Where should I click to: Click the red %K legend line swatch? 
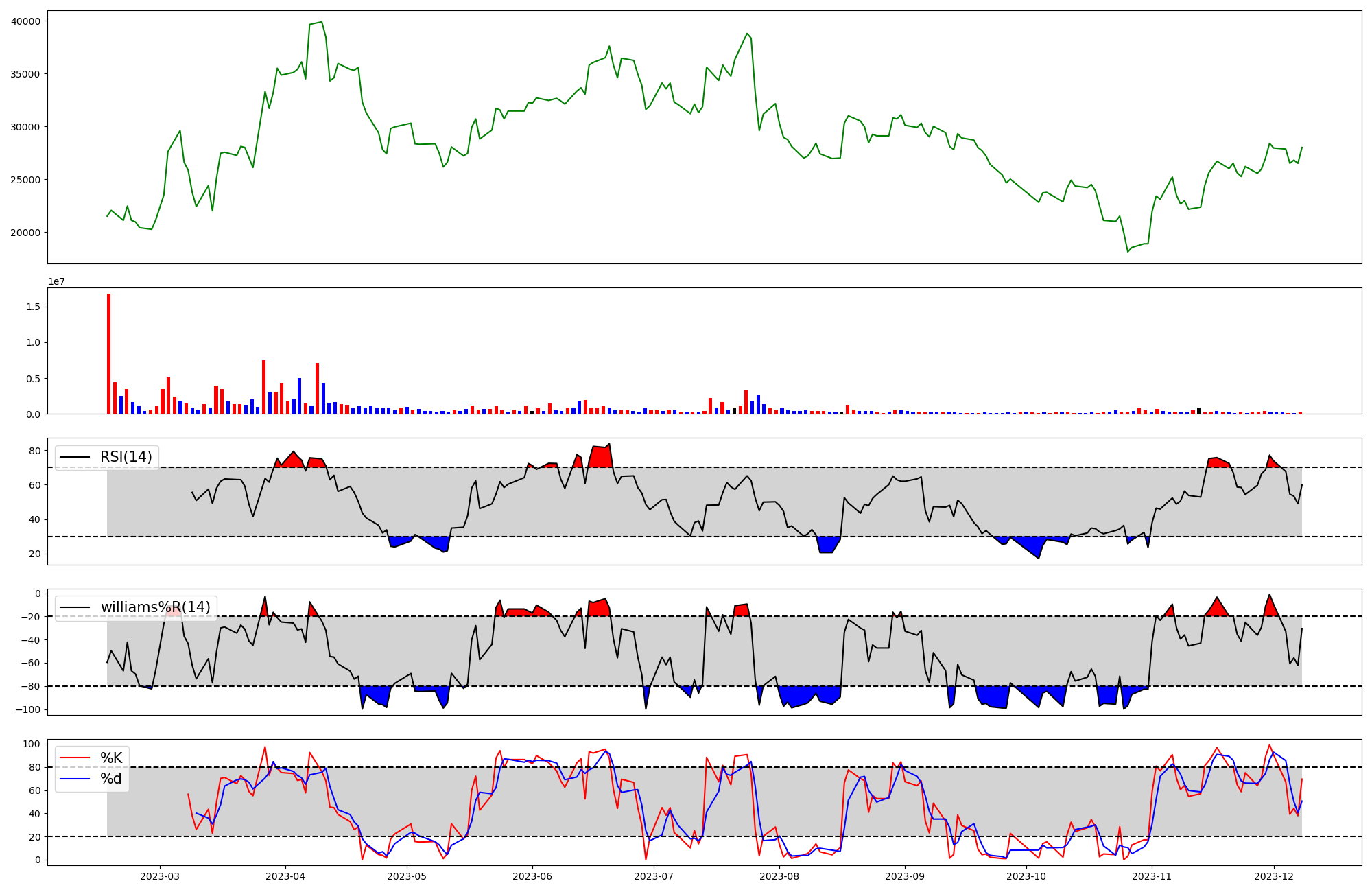(x=75, y=758)
